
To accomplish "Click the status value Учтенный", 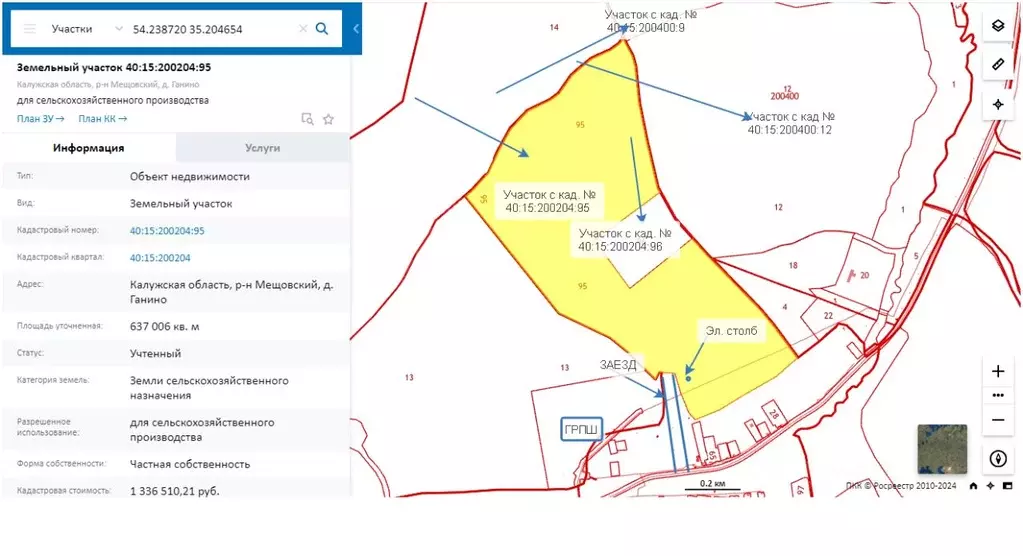I will [x=155, y=353].
